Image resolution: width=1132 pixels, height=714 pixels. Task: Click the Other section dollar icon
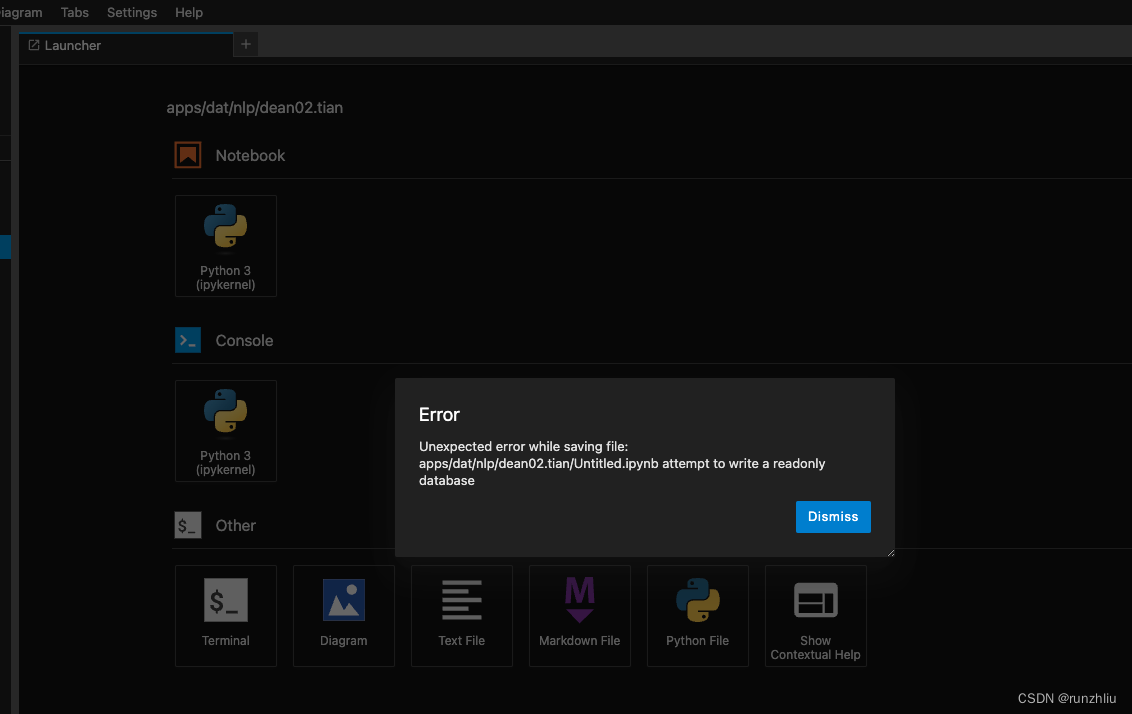coord(188,525)
